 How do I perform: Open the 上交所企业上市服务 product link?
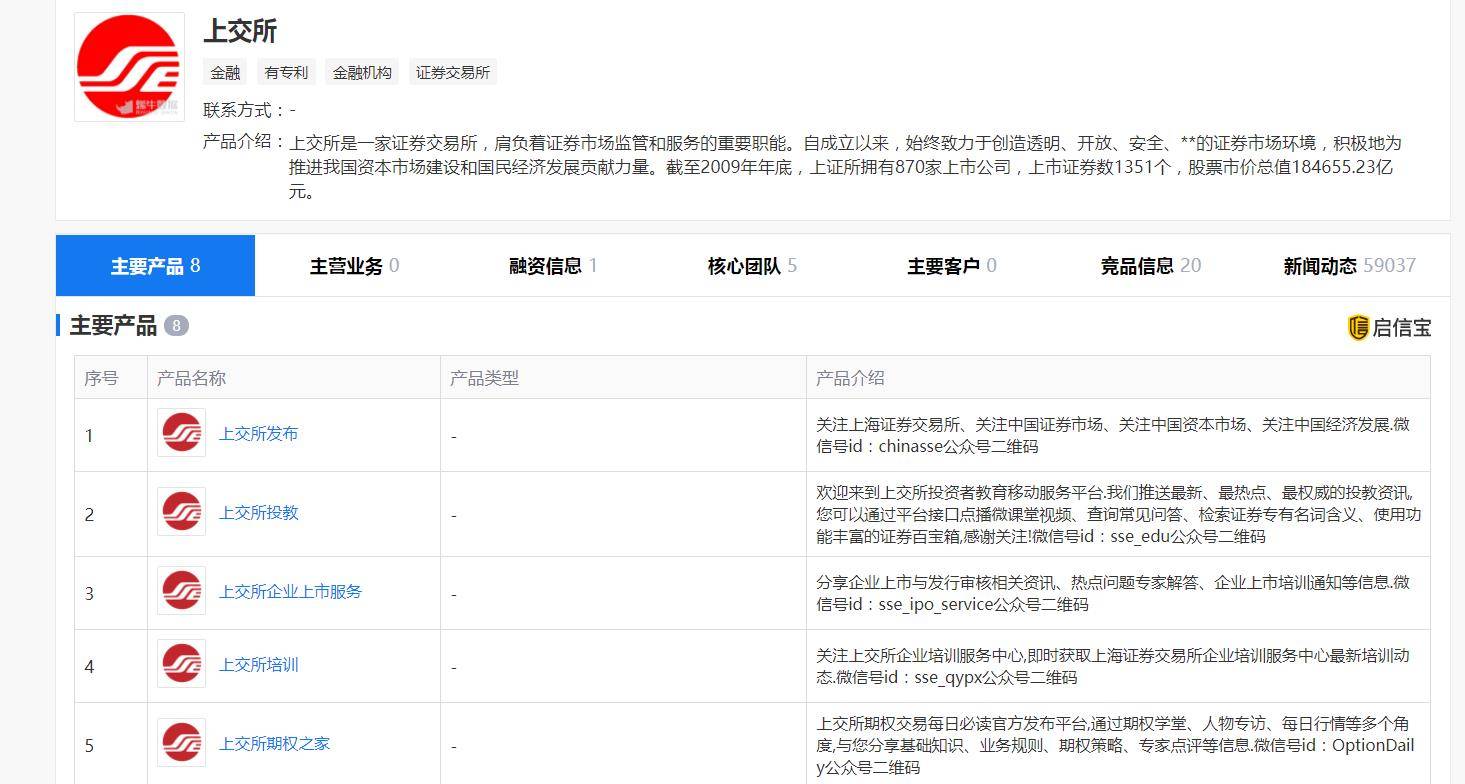click(290, 592)
